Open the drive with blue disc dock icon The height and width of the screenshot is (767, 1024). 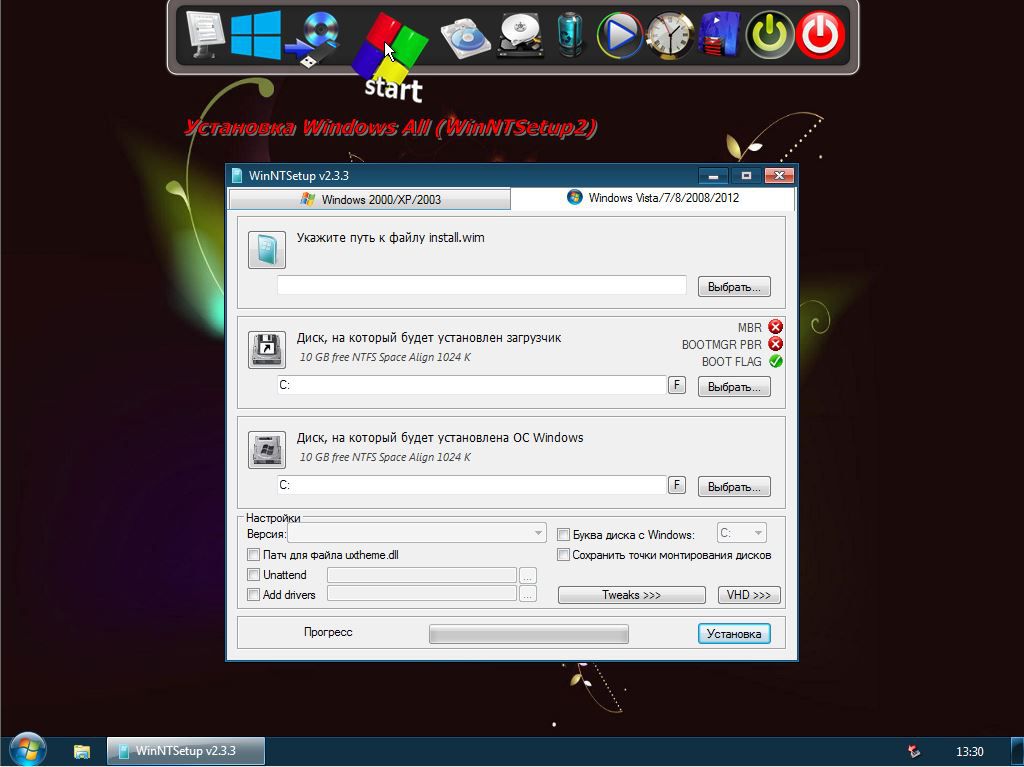tap(466, 39)
